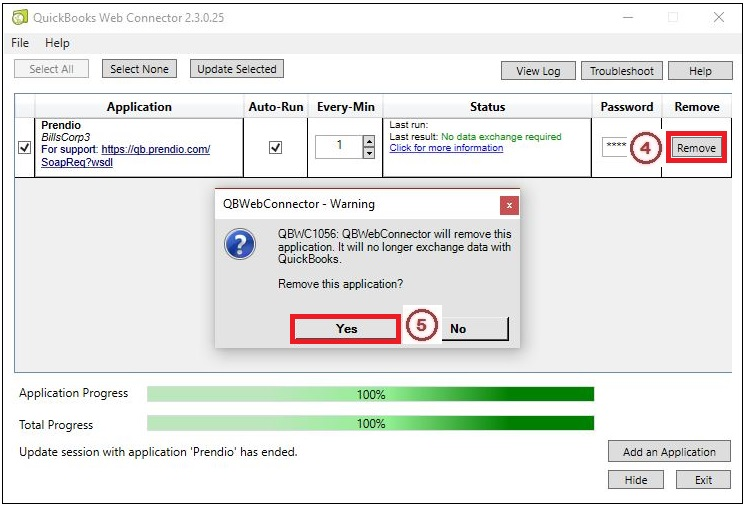Click the Select None button
Screen dimensions: 746x507
pos(139,69)
